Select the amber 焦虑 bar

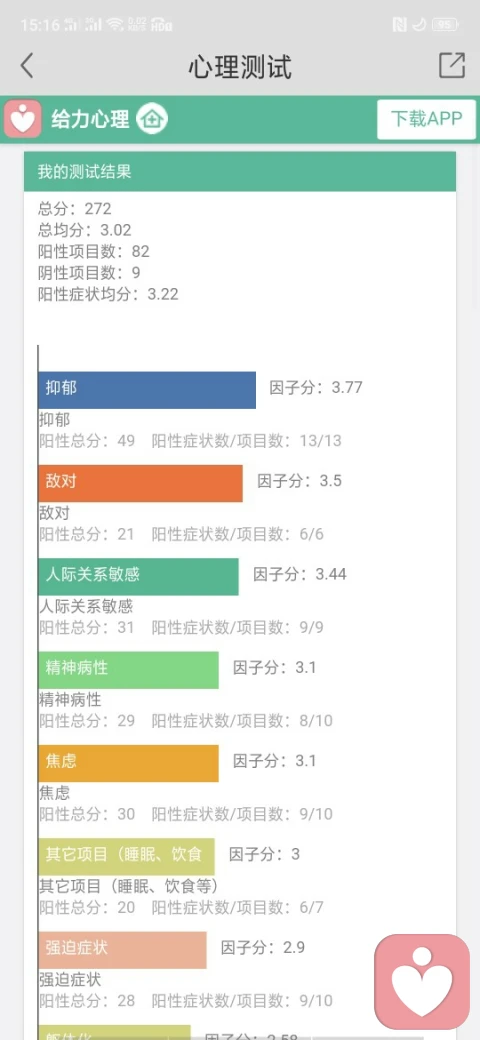pyautogui.click(x=129, y=763)
